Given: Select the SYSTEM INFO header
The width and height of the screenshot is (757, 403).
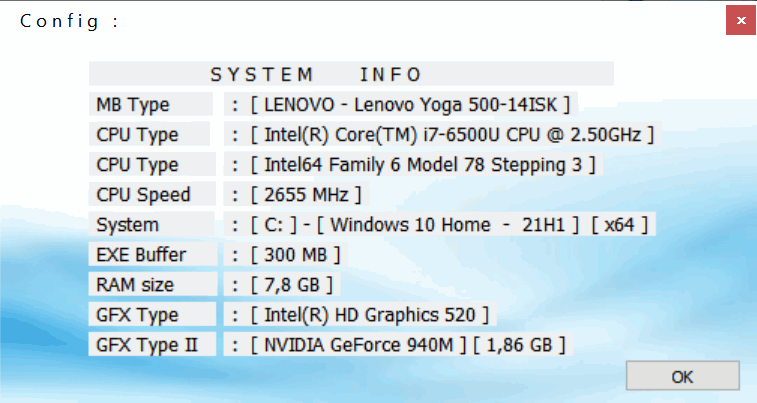Looking at the screenshot, I should (x=351, y=74).
